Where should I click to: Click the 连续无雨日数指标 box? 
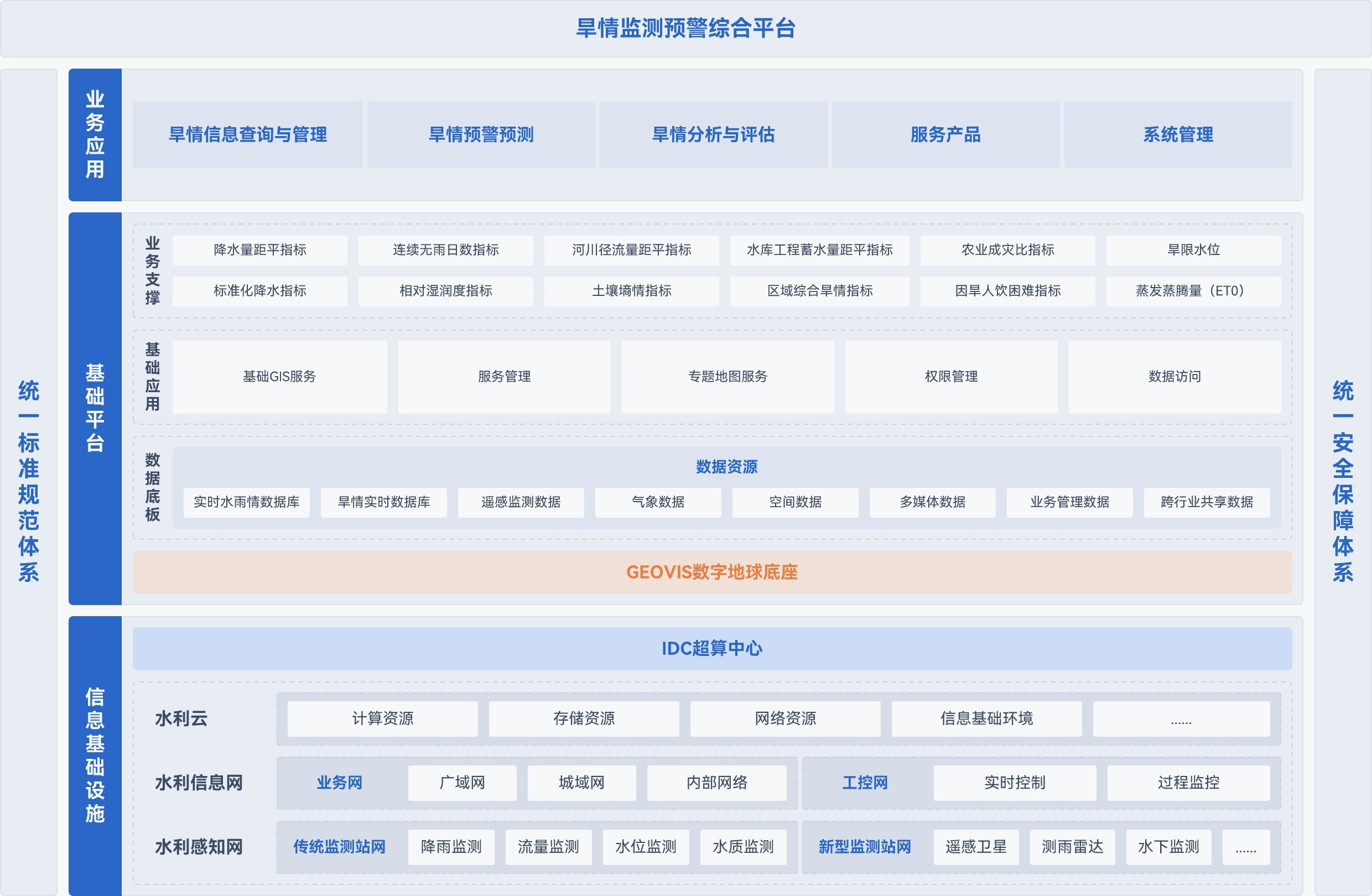click(x=445, y=250)
